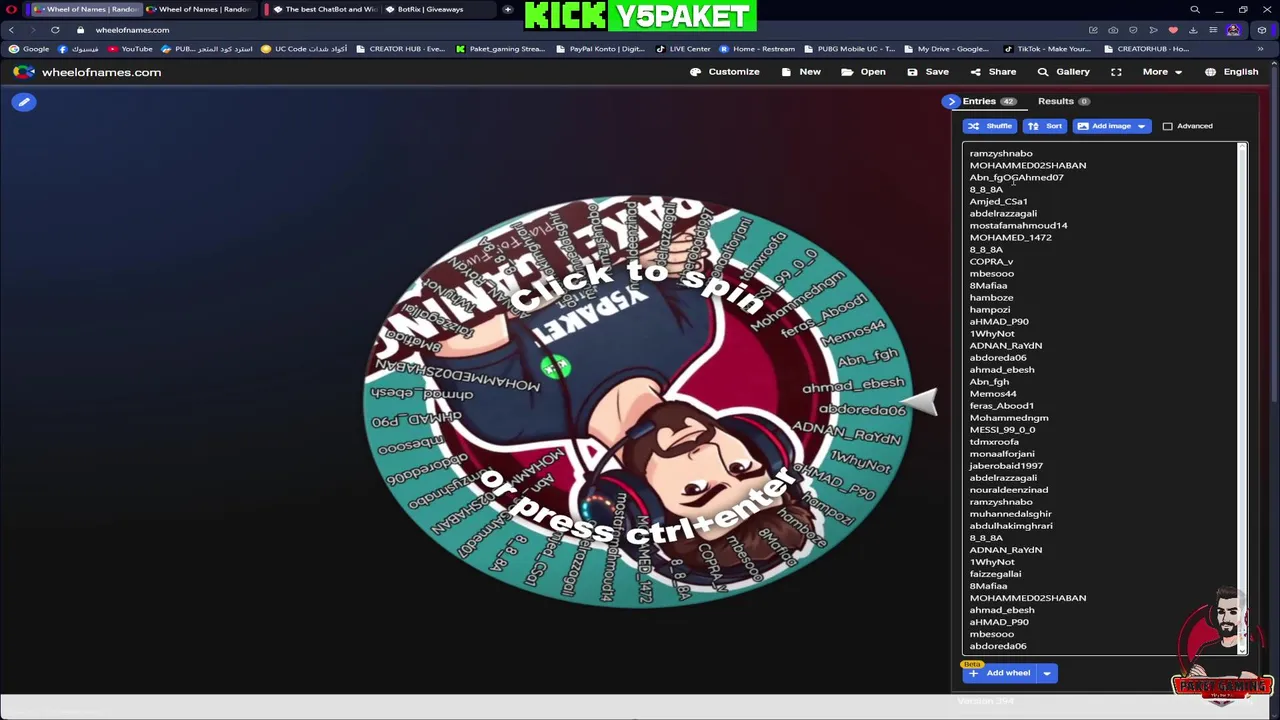Sort the entries alphabetically
This screenshot has height=720, width=1280.
(1045, 126)
